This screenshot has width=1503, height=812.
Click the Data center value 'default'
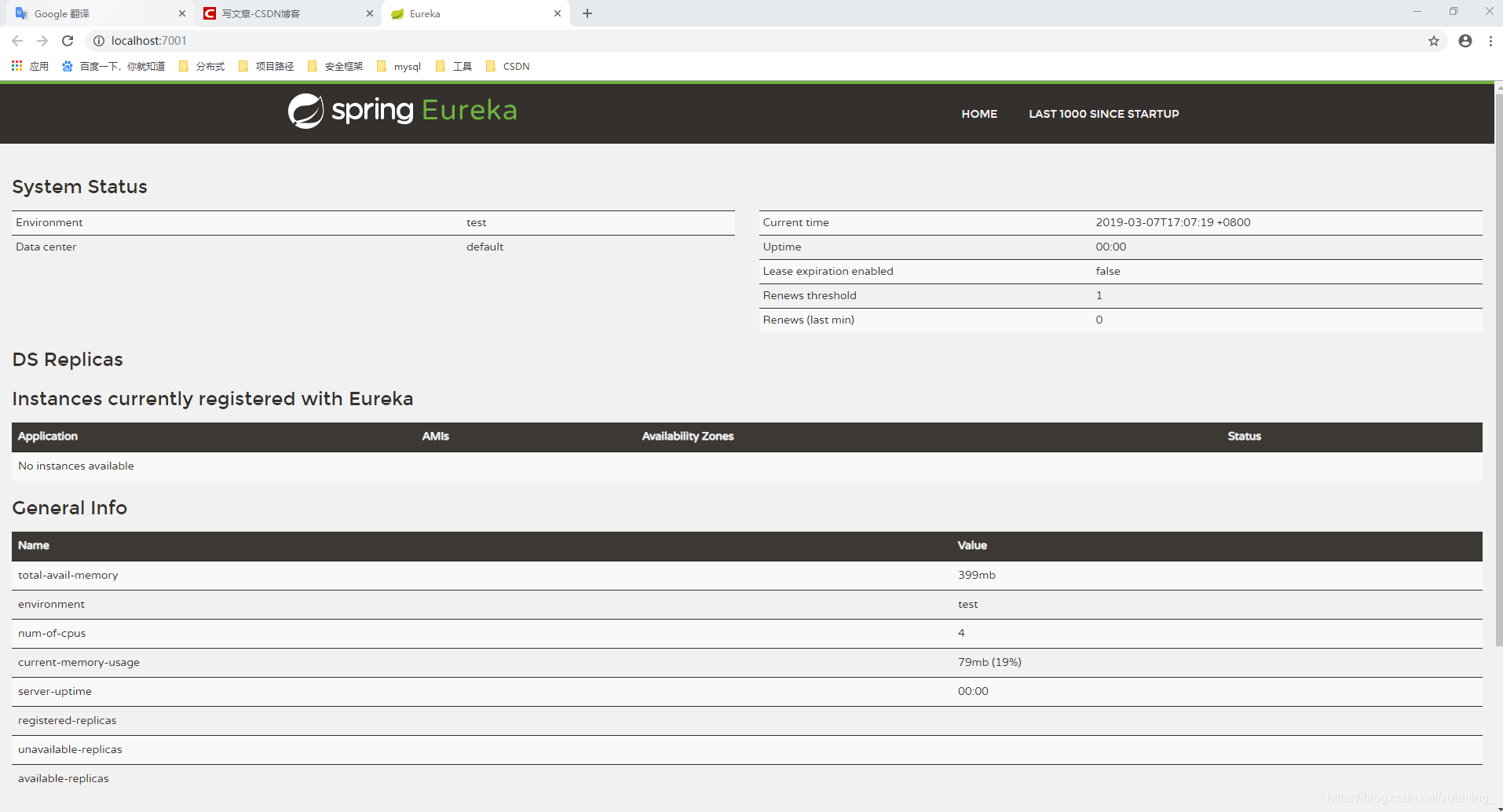485,247
